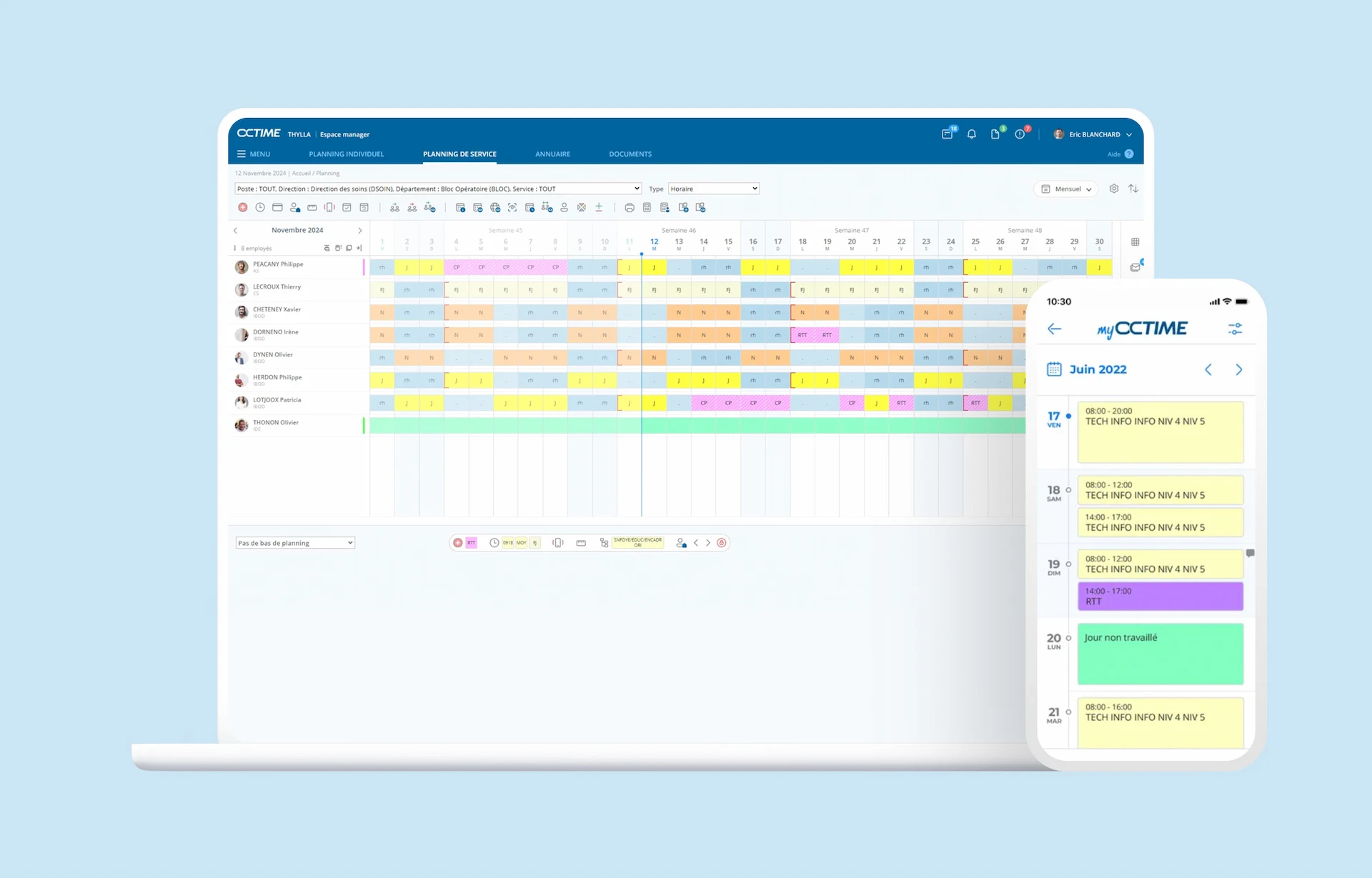The height and width of the screenshot is (878, 1372).
Task: Open notifications via the bell icon
Action: [x=971, y=134]
